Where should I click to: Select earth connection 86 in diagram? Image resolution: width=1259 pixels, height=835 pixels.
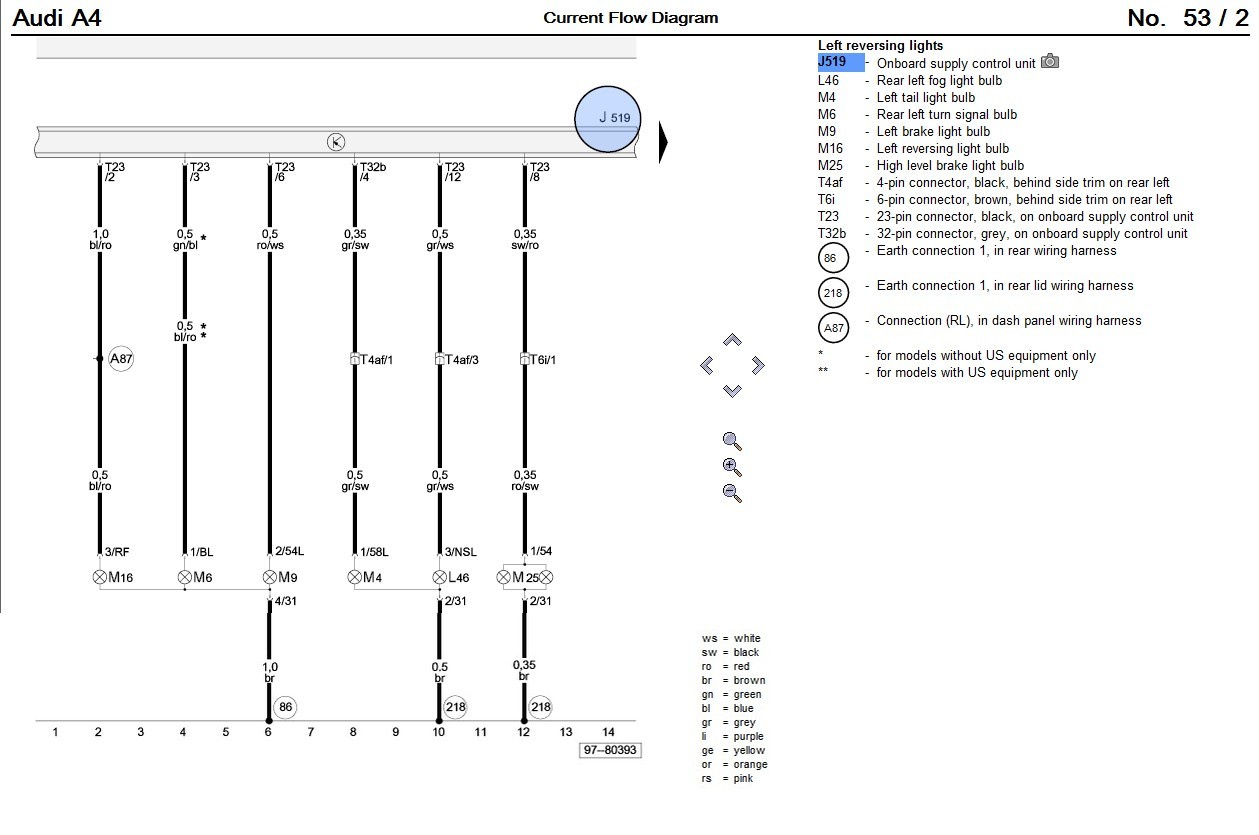coord(284,707)
